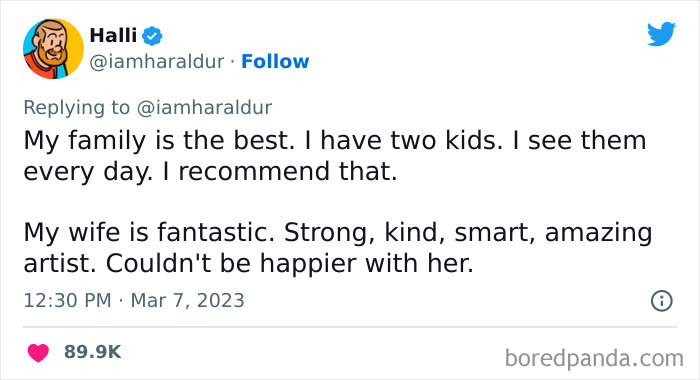700x380 pixels.
Task: Click the blue verified badge
Action: coord(152,36)
